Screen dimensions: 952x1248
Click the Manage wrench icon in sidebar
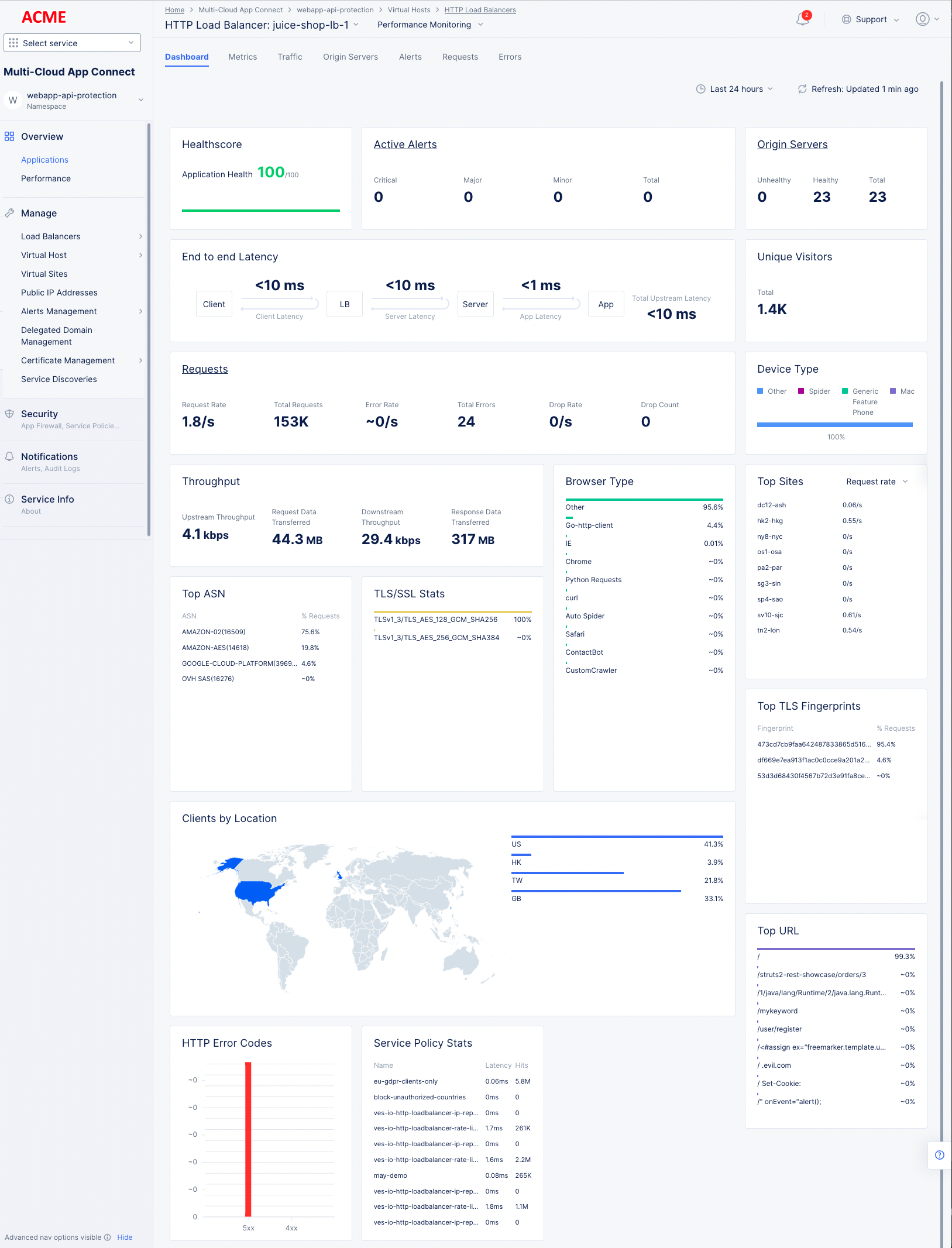[10, 213]
